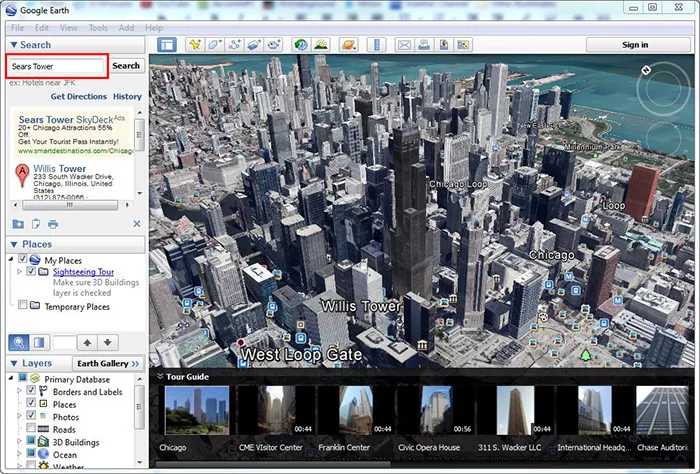Click in the Sears Tower search field
The width and height of the screenshot is (700, 474).
tap(57, 66)
